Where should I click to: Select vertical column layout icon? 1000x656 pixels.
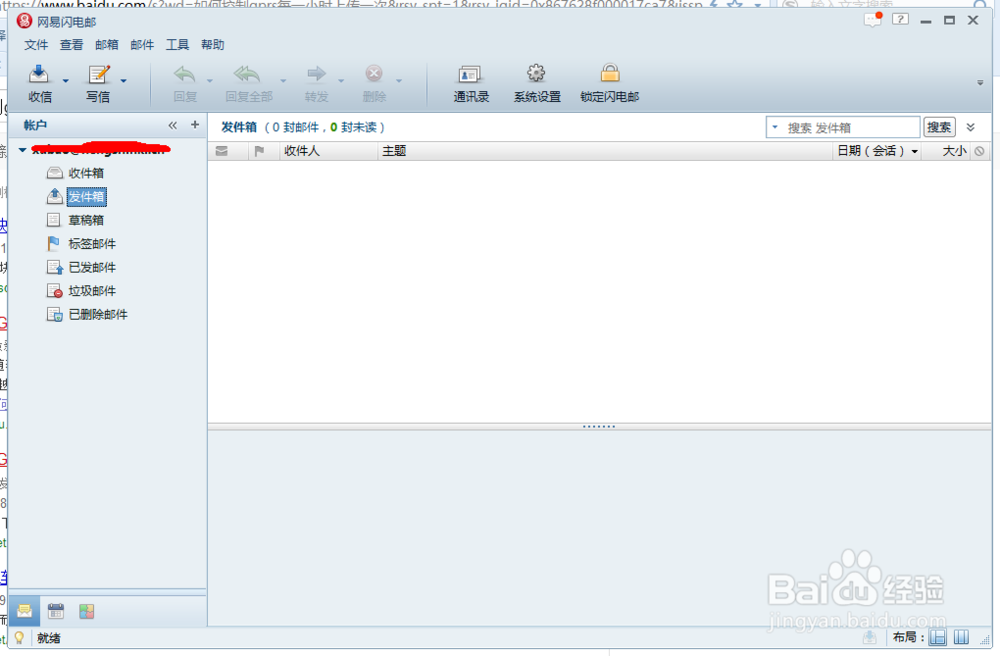click(x=961, y=637)
